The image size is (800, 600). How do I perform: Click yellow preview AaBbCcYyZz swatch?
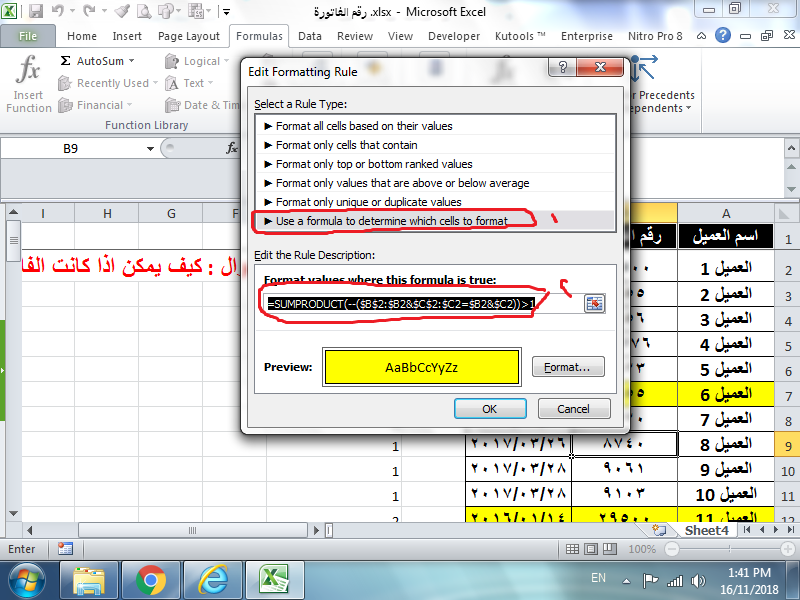[x=421, y=367]
